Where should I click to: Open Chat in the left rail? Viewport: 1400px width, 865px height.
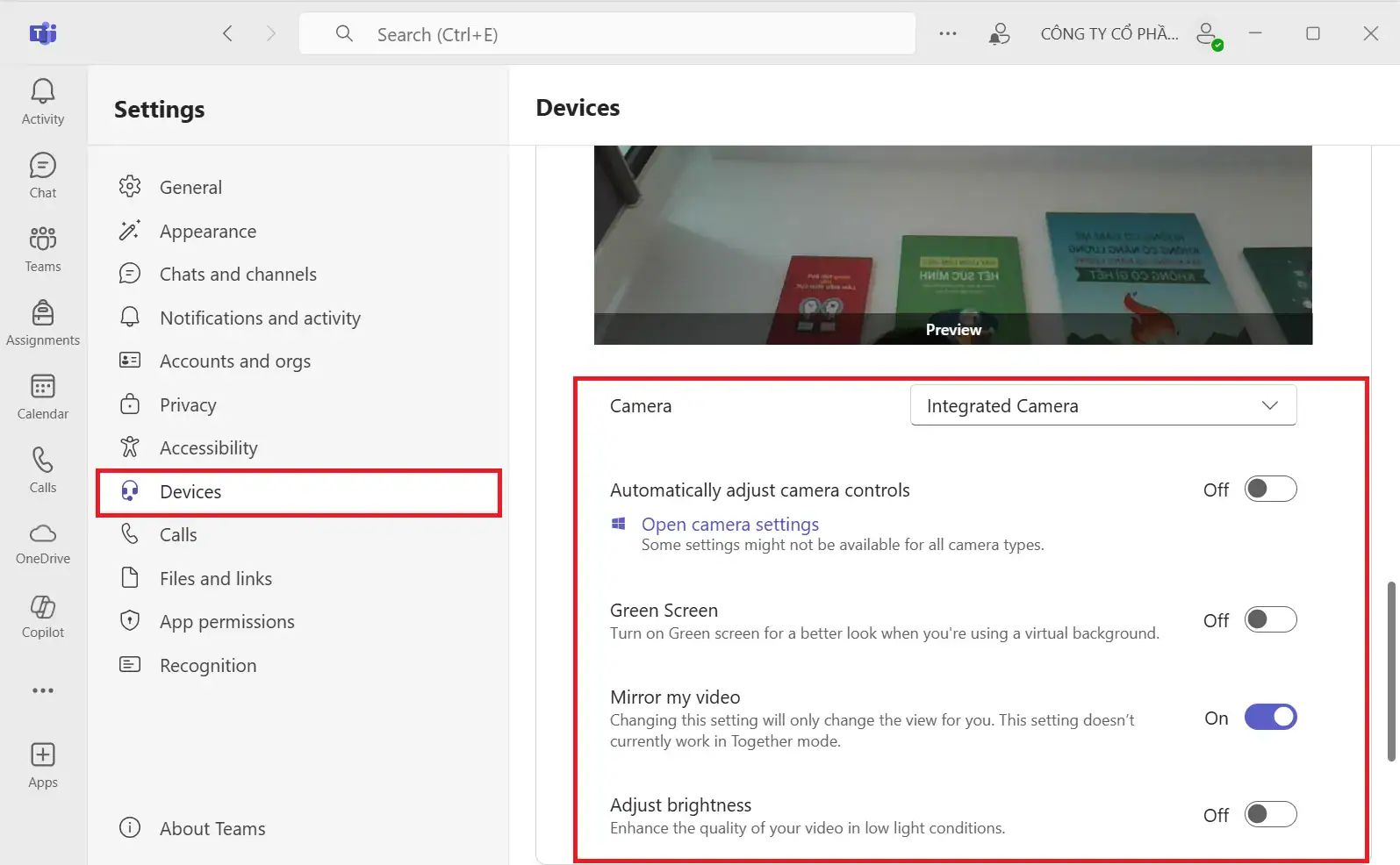coord(43,175)
